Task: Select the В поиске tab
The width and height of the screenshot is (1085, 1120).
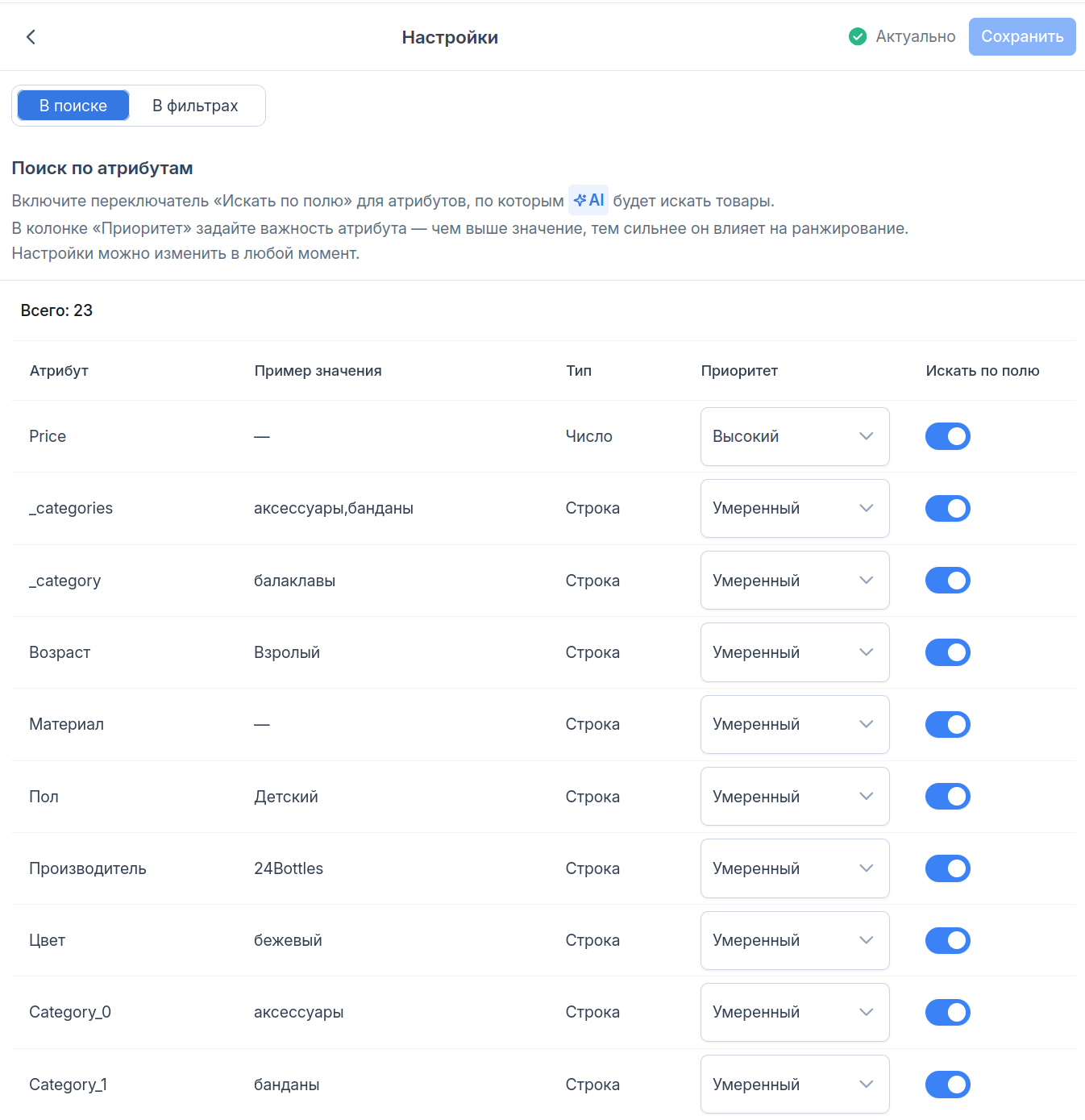Action: tap(73, 106)
